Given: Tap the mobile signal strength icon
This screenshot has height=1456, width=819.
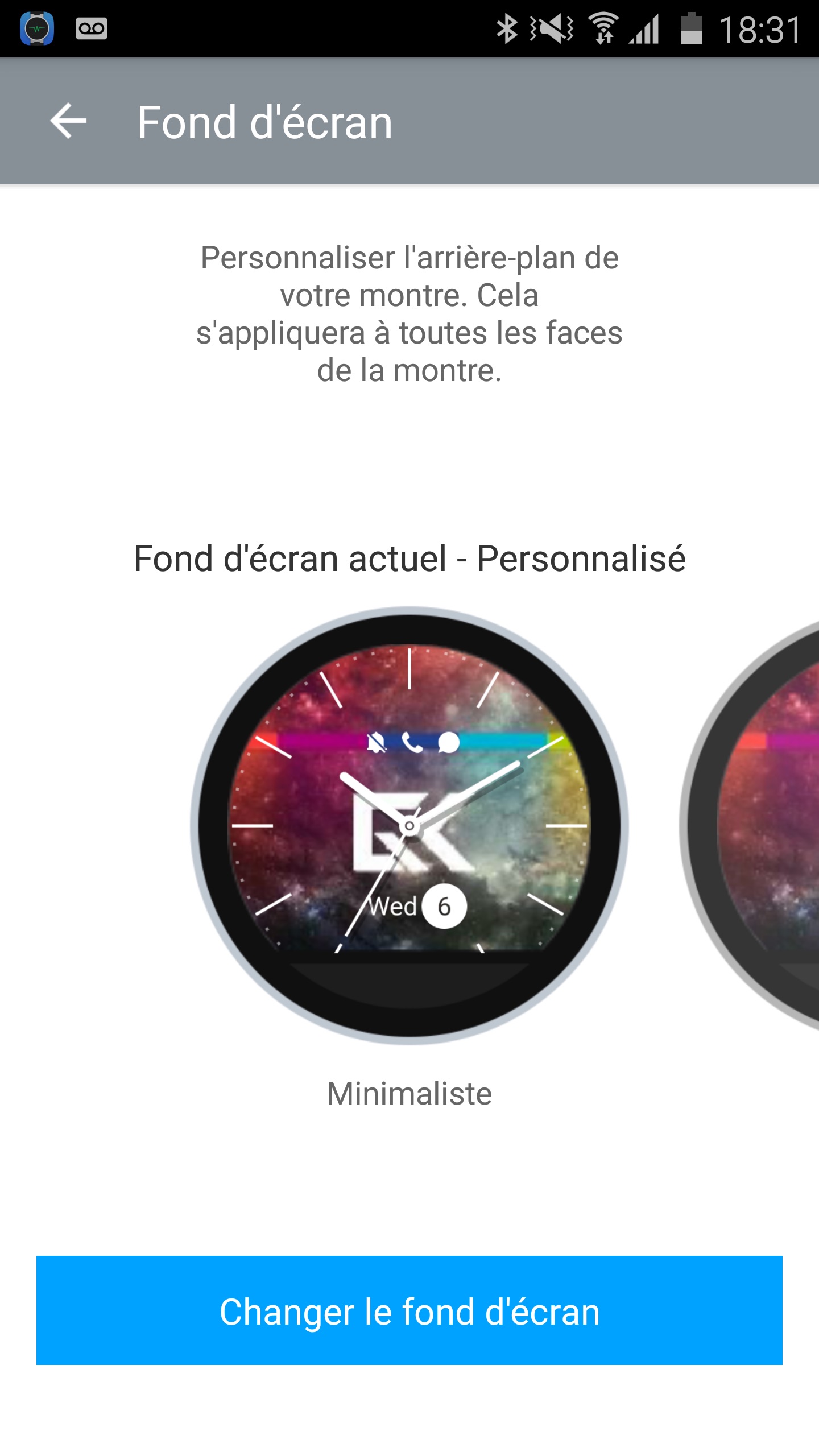Looking at the screenshot, I should click(x=644, y=30).
